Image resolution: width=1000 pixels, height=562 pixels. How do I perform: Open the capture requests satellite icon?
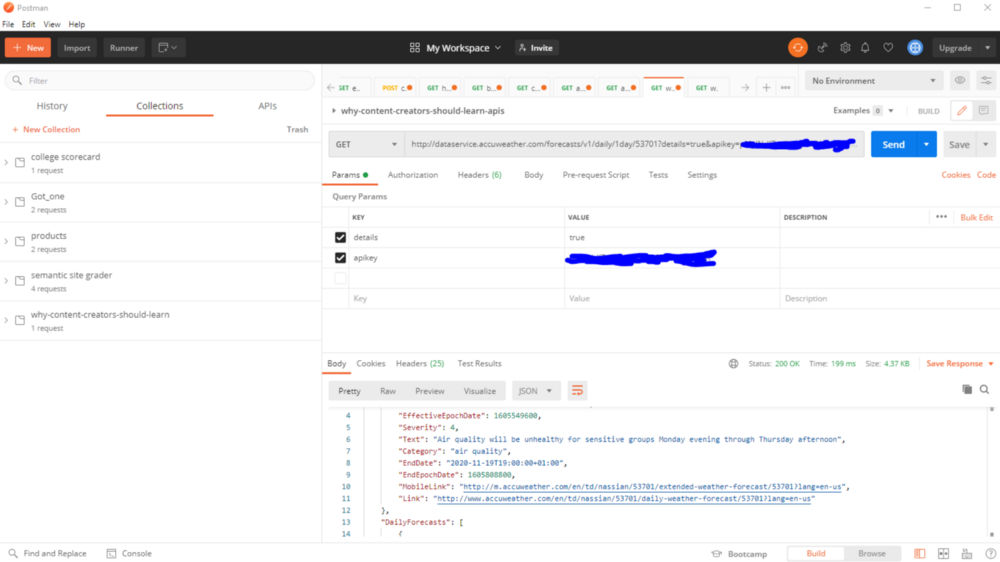pos(823,48)
